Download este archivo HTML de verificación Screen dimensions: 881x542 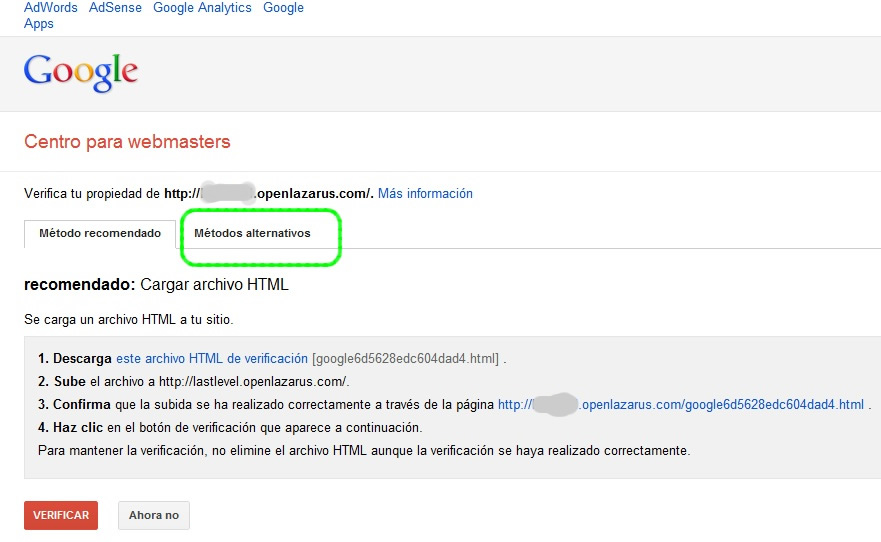click(x=212, y=359)
